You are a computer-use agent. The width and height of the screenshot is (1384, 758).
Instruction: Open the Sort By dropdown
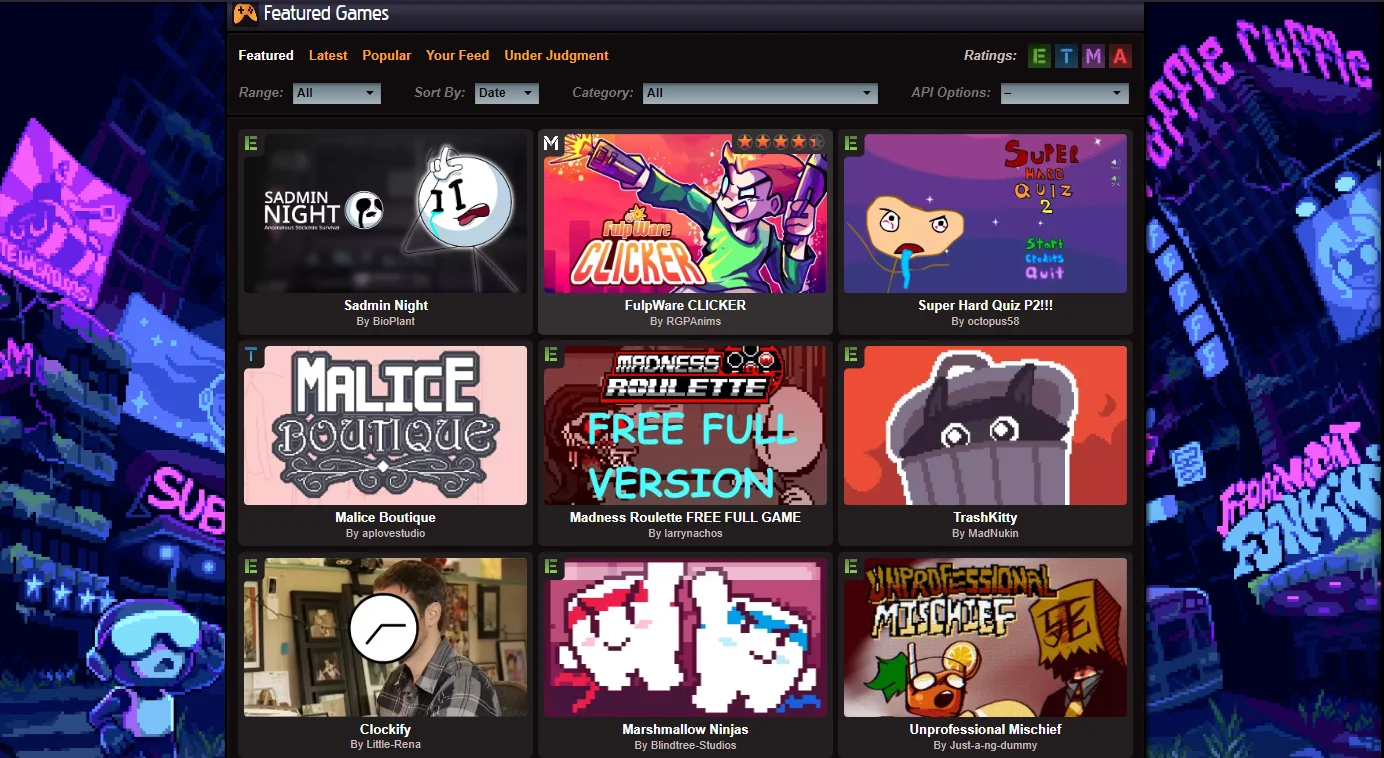(x=507, y=93)
